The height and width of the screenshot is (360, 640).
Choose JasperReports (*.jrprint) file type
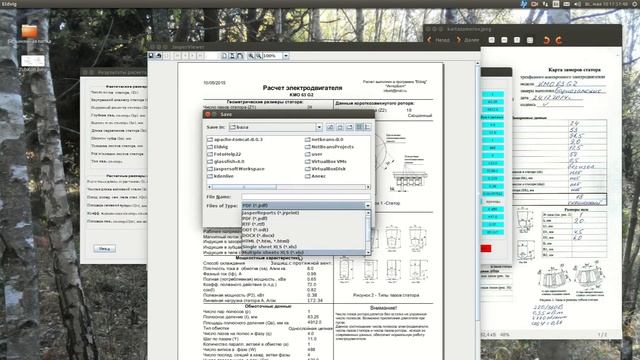pyautogui.click(x=303, y=213)
